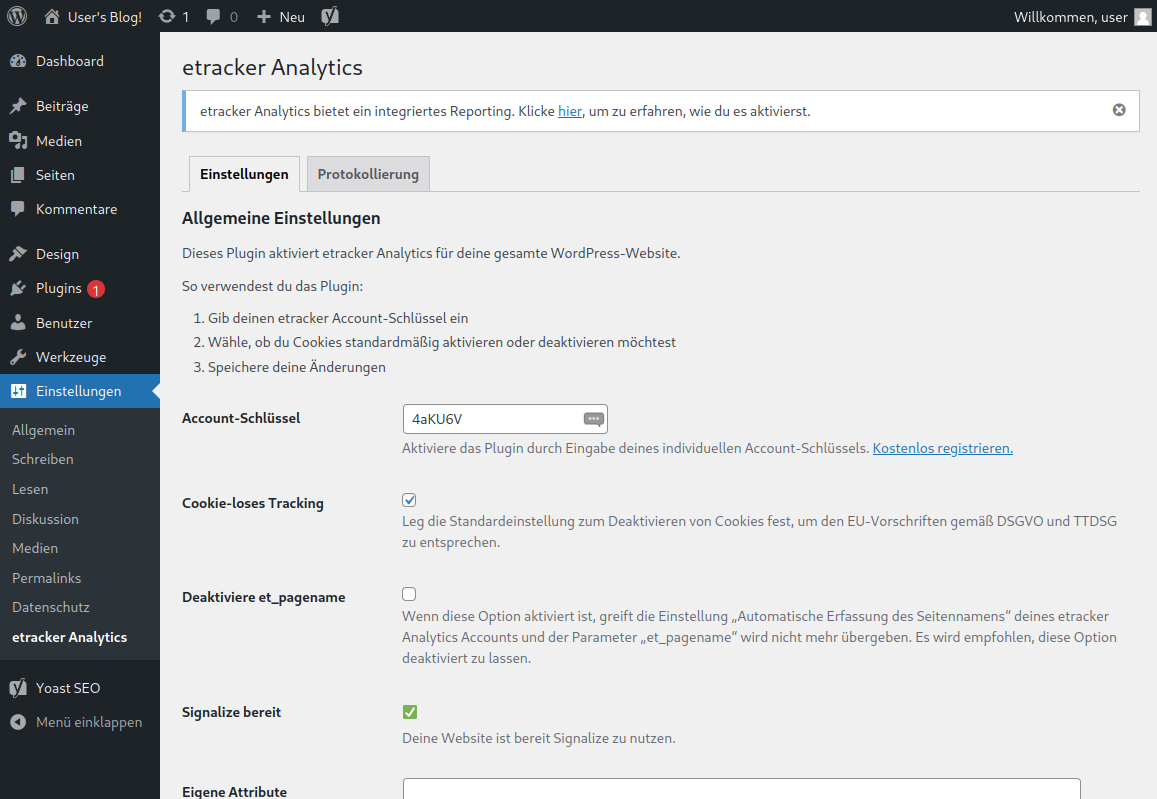Click the hier link in the notice
Image resolution: width=1157 pixels, height=799 pixels.
569,111
